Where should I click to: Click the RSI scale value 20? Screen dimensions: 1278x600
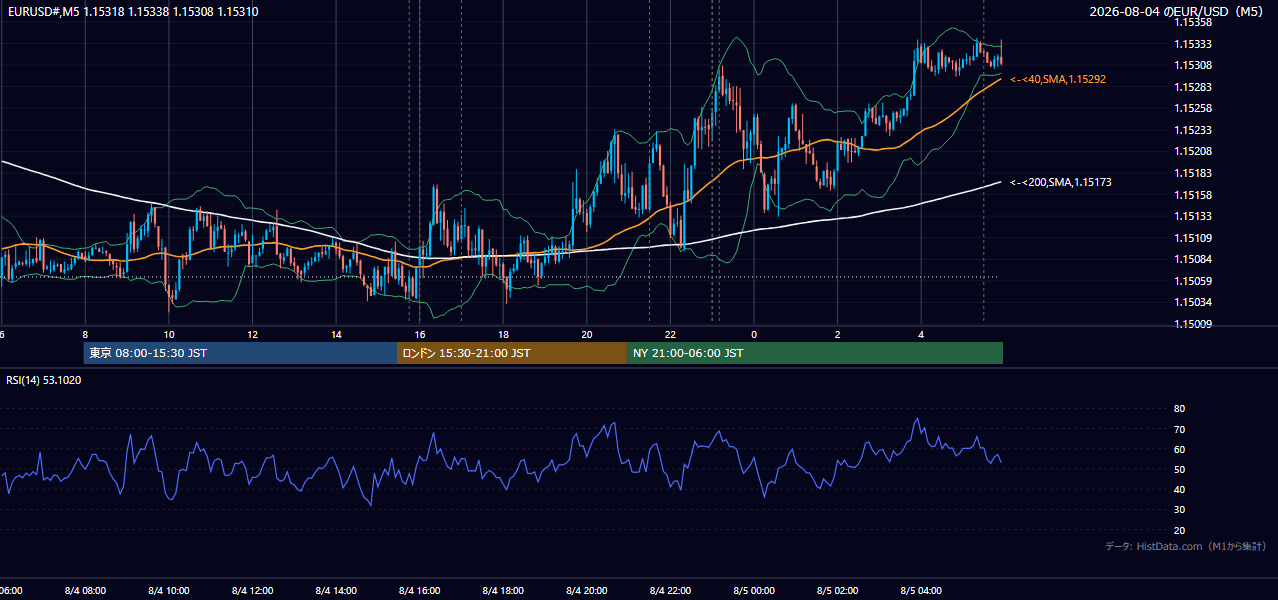pos(1179,530)
